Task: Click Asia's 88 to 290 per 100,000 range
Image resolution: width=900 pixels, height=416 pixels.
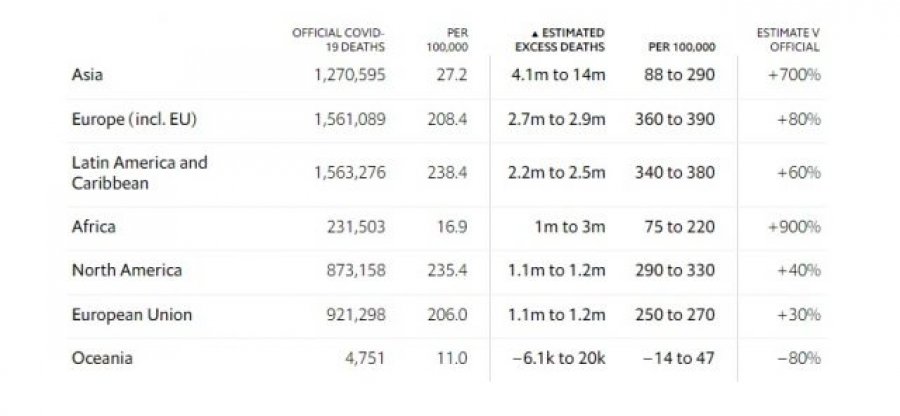Action: pyautogui.click(x=679, y=75)
